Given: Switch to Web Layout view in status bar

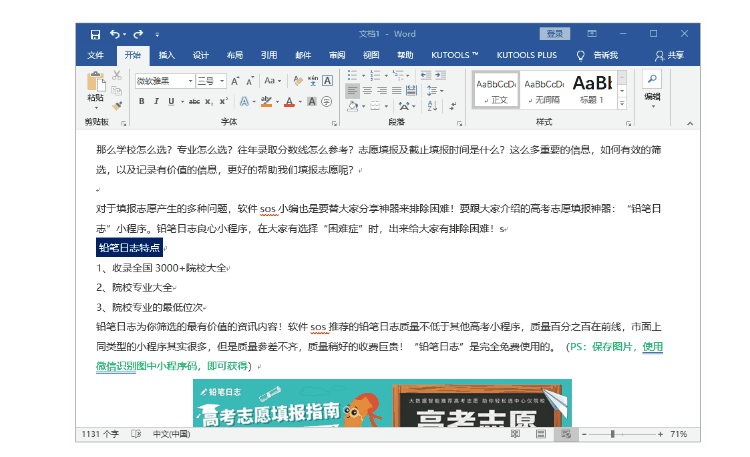Looking at the screenshot, I should tap(566, 434).
